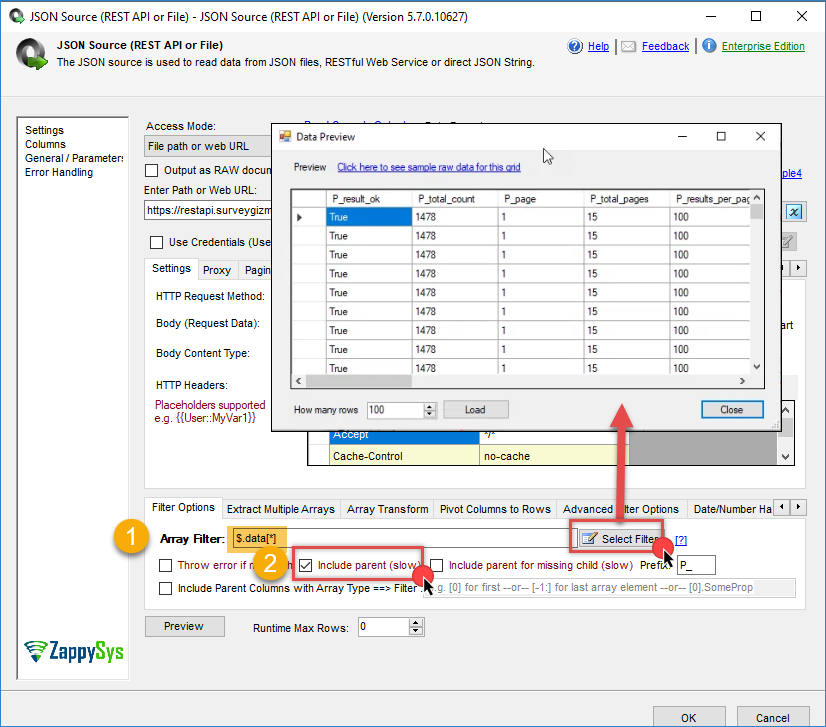This screenshot has height=727, width=826.
Task: Open the Date/Number Handling tab
Action: (x=732, y=509)
